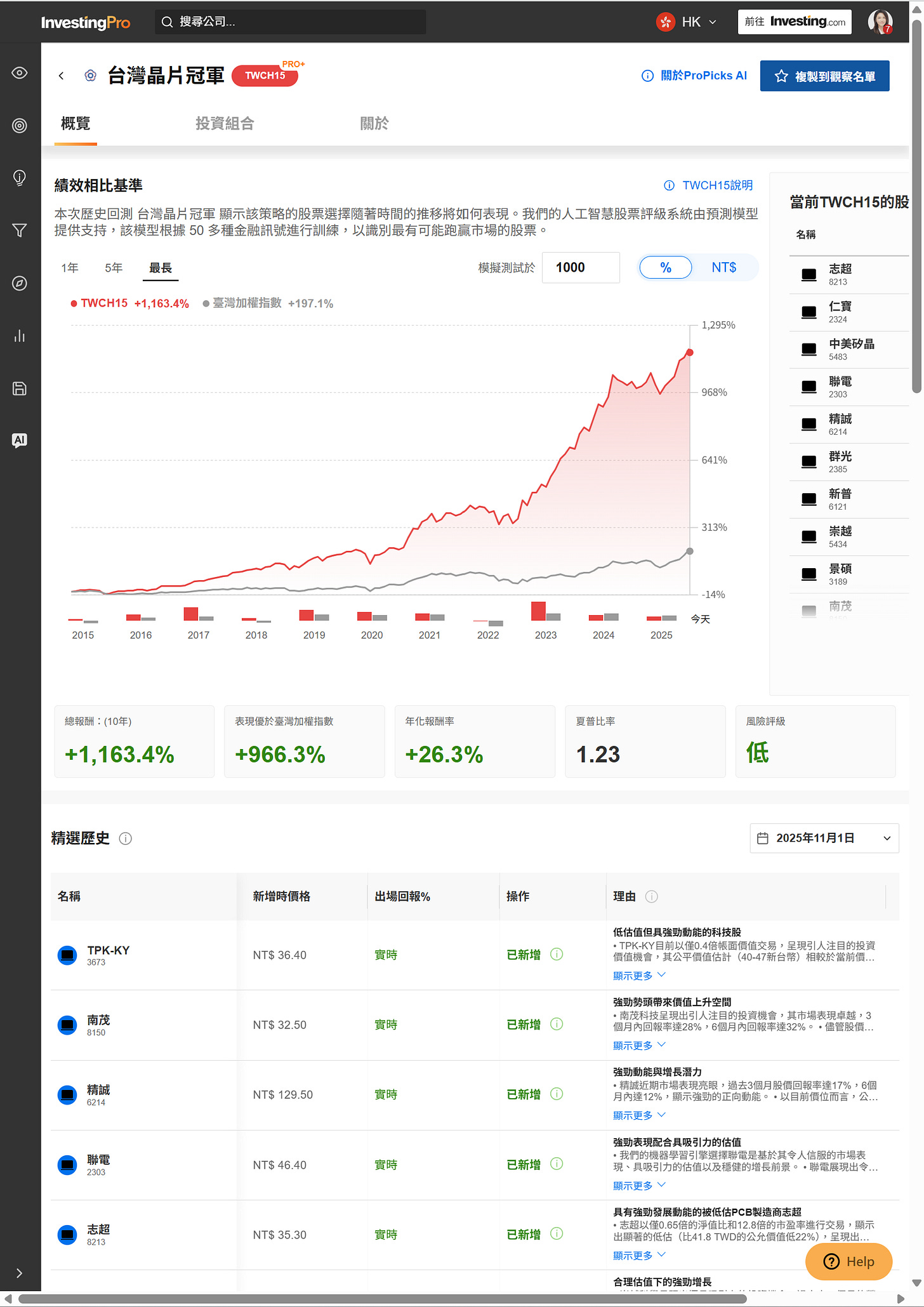This screenshot has width=924, height=1307.
Task: Click the target icon in left sidebar
Action: tap(20, 126)
